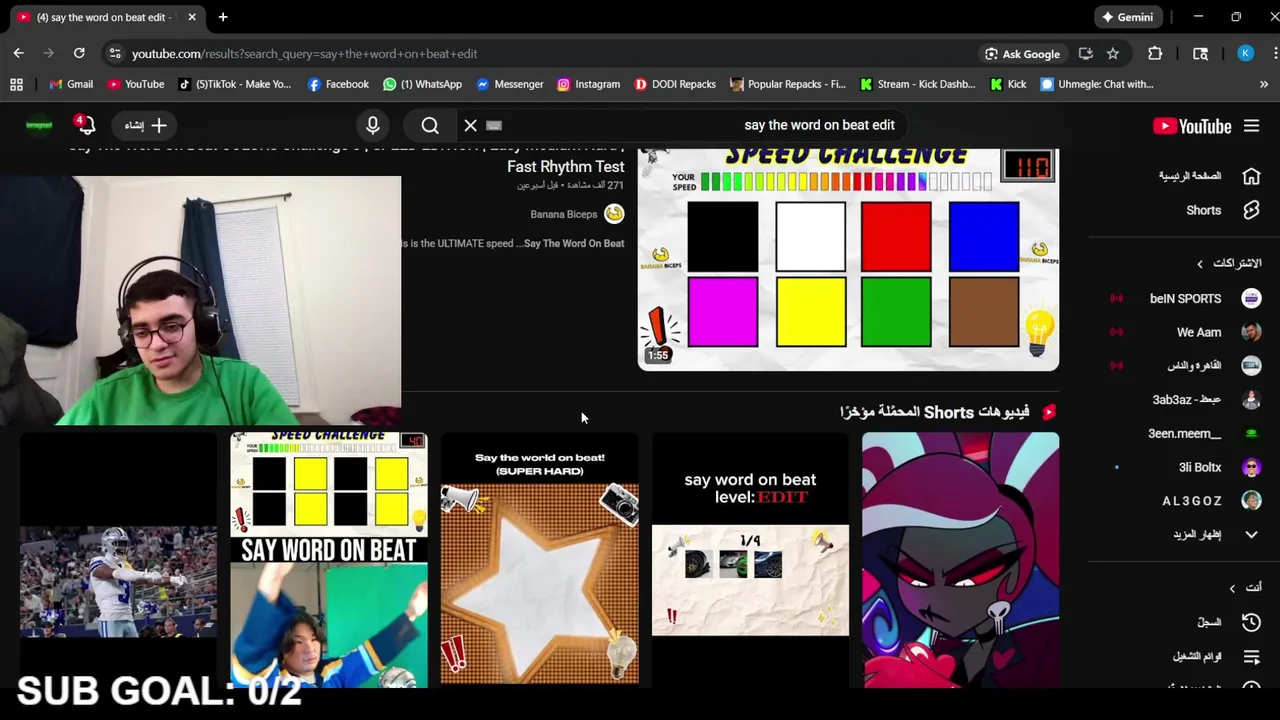
Task: Click the address bar URL
Action: [x=305, y=54]
